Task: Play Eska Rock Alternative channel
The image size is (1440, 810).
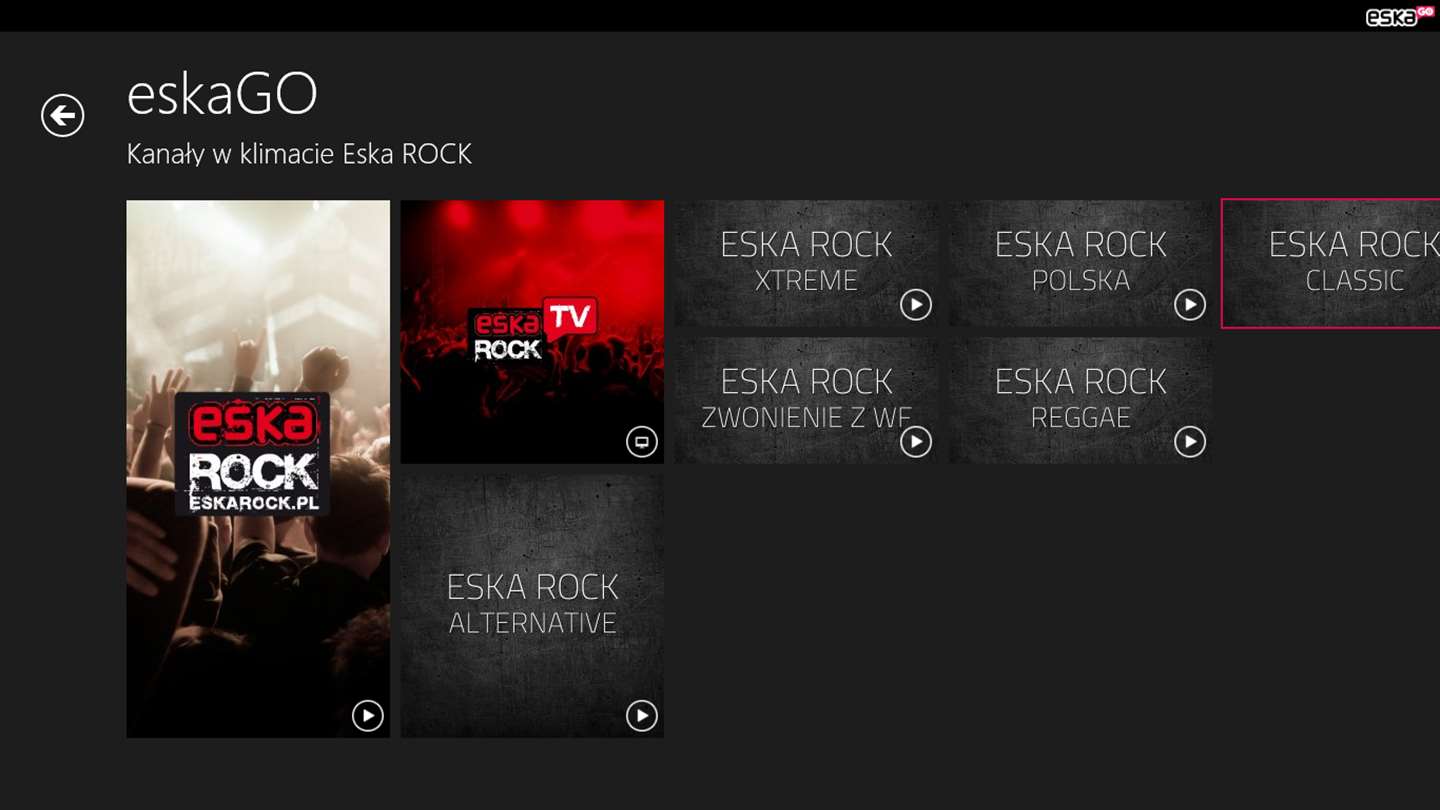Action: pyautogui.click(x=642, y=715)
